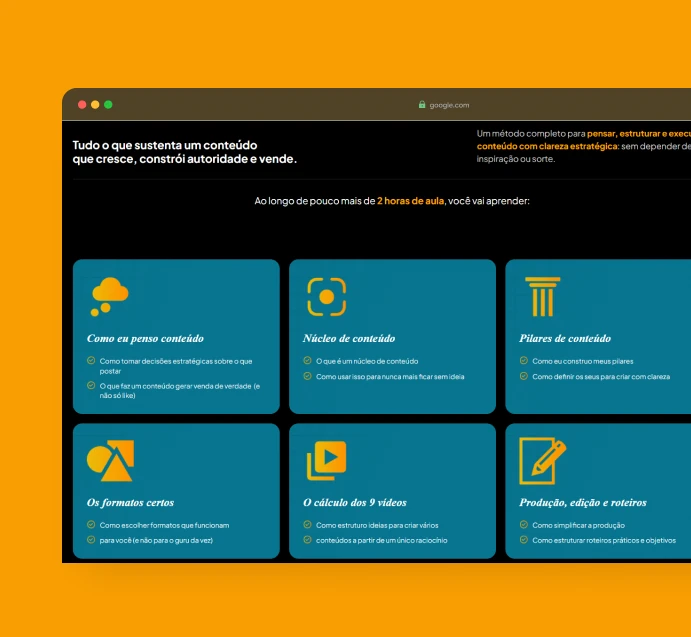This screenshot has height=637, width=691.
Task: Click the check icon beside 'para você (e não para o guru'
Action: [x=91, y=540]
